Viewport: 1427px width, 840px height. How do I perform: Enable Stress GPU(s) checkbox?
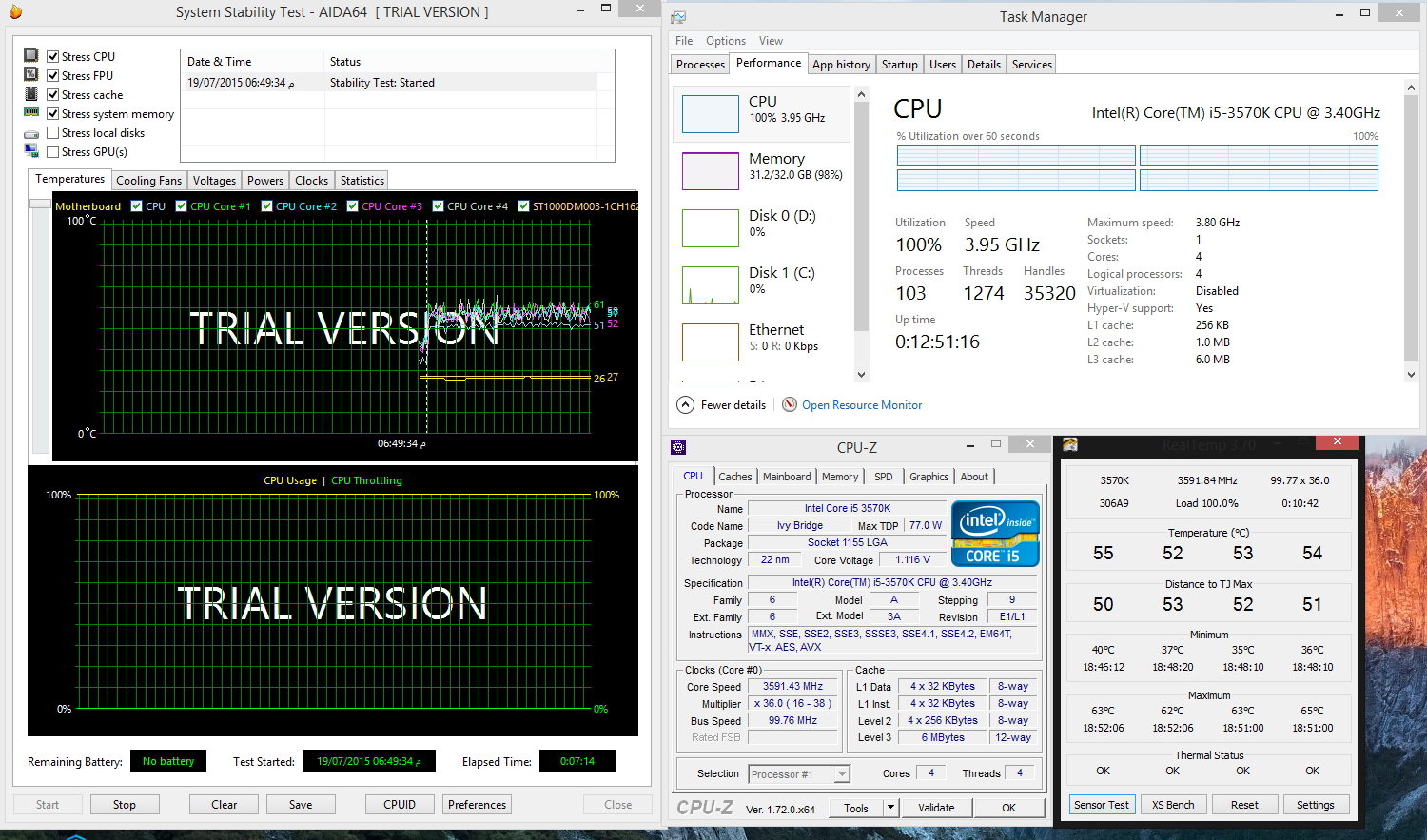[53, 151]
